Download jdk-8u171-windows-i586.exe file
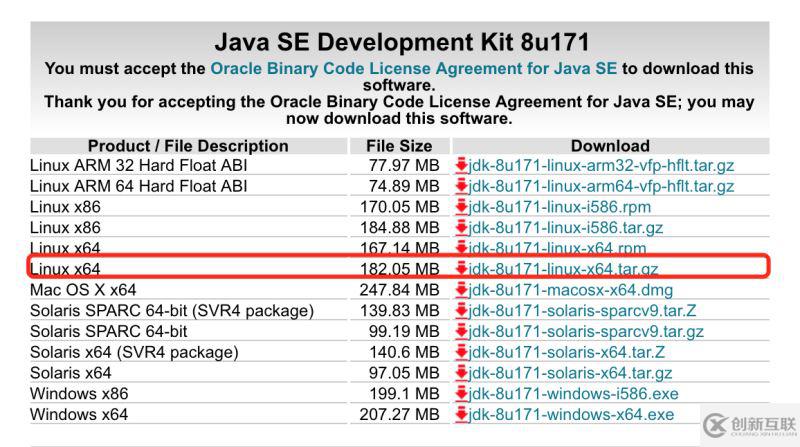Viewport: 800px width, 447px height. coord(573,394)
